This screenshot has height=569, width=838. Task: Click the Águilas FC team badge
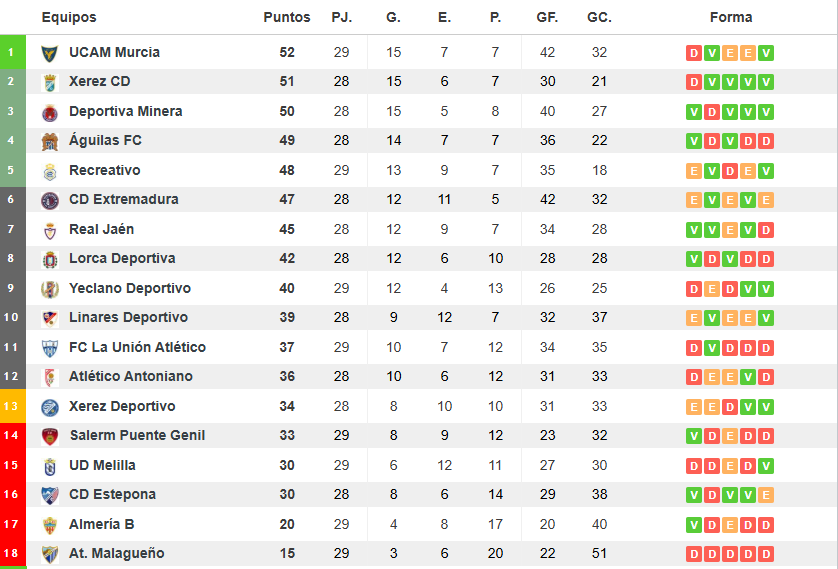tap(50, 141)
